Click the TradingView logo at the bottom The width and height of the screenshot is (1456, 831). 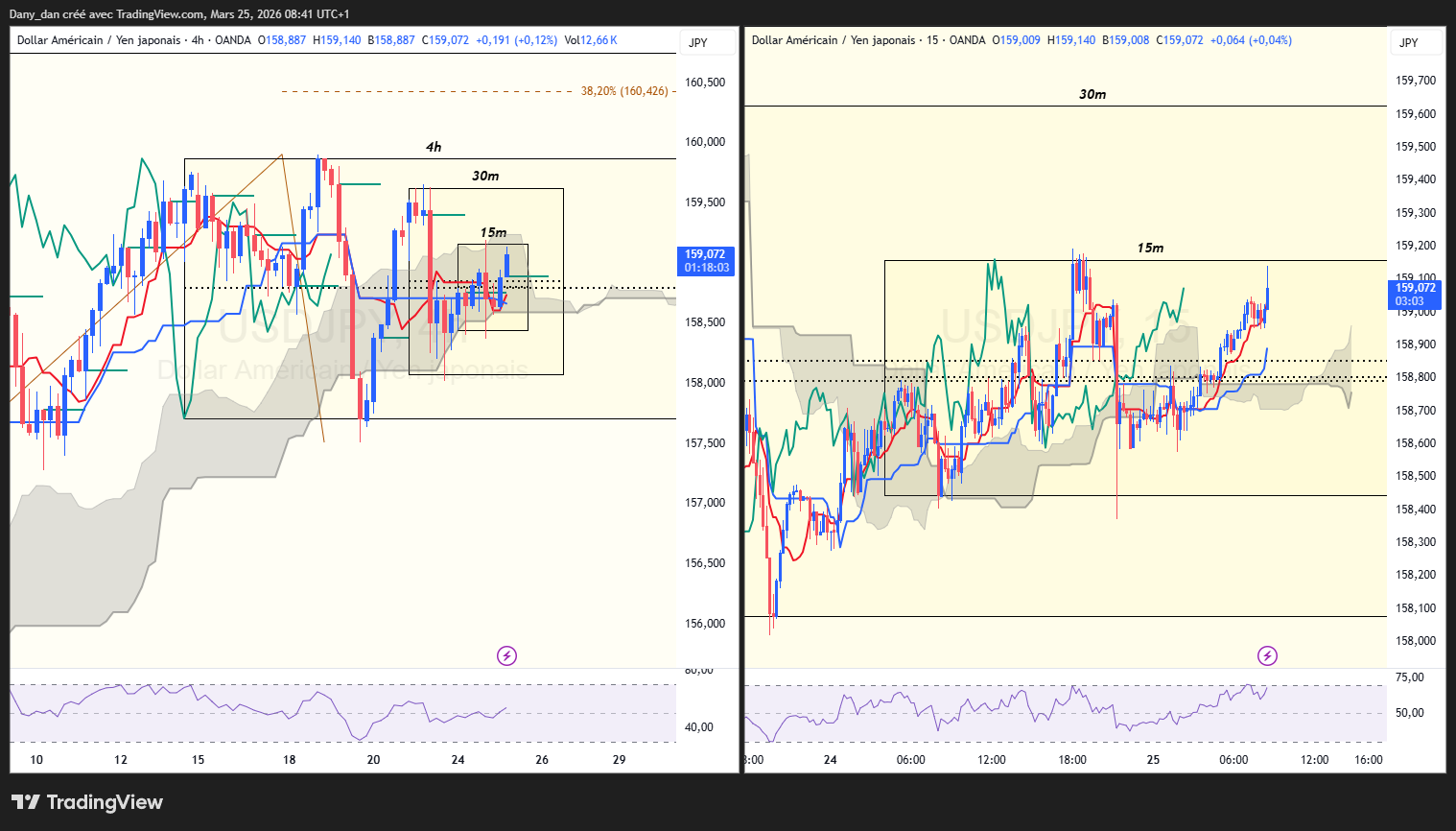[87, 802]
